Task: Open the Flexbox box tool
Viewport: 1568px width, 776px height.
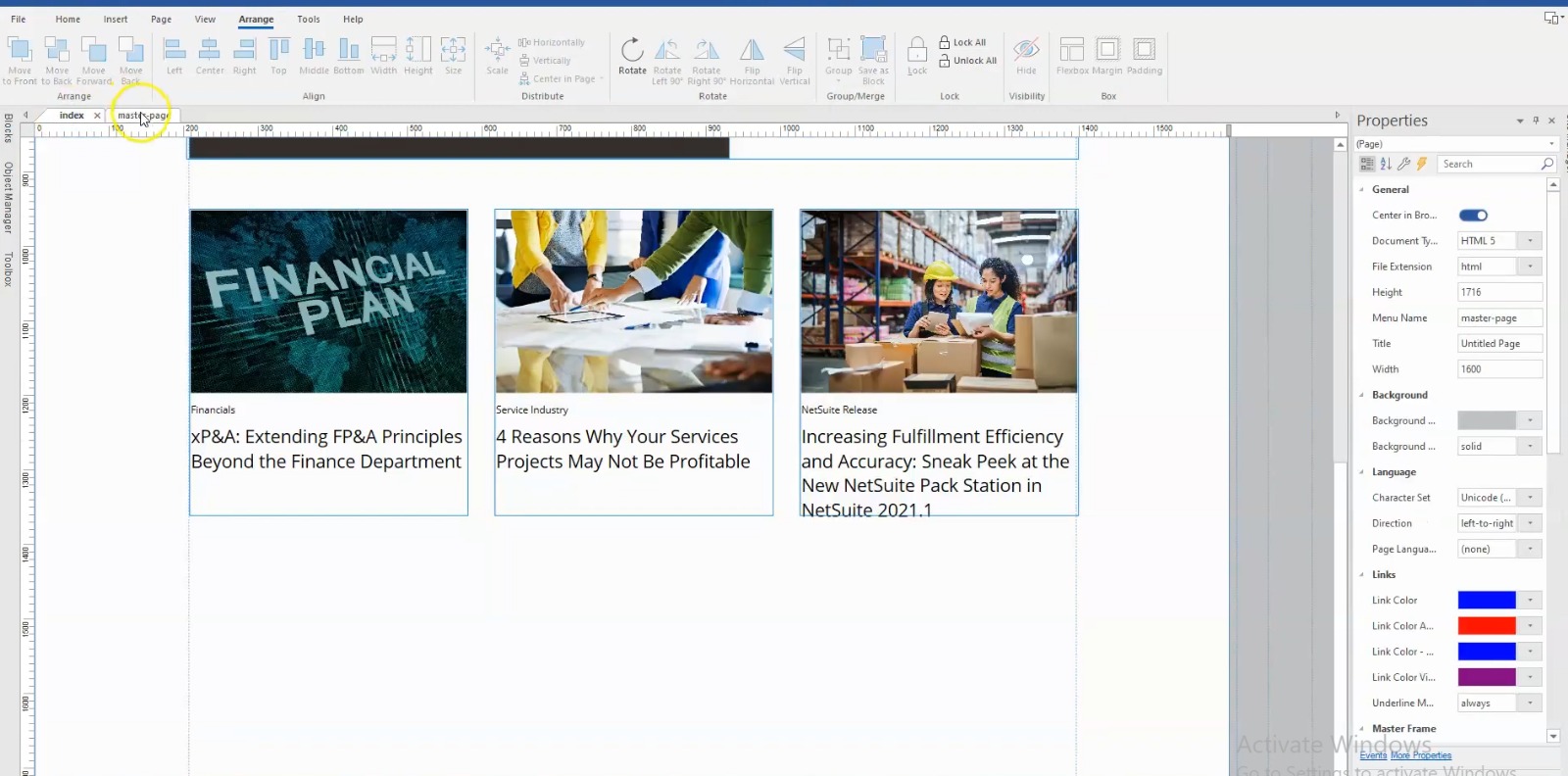Action: click(x=1072, y=49)
